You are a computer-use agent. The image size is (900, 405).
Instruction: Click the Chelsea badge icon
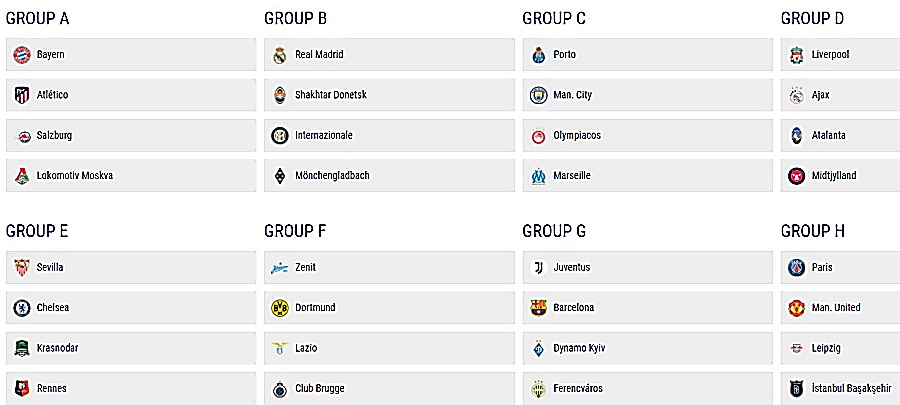[x=22, y=308]
